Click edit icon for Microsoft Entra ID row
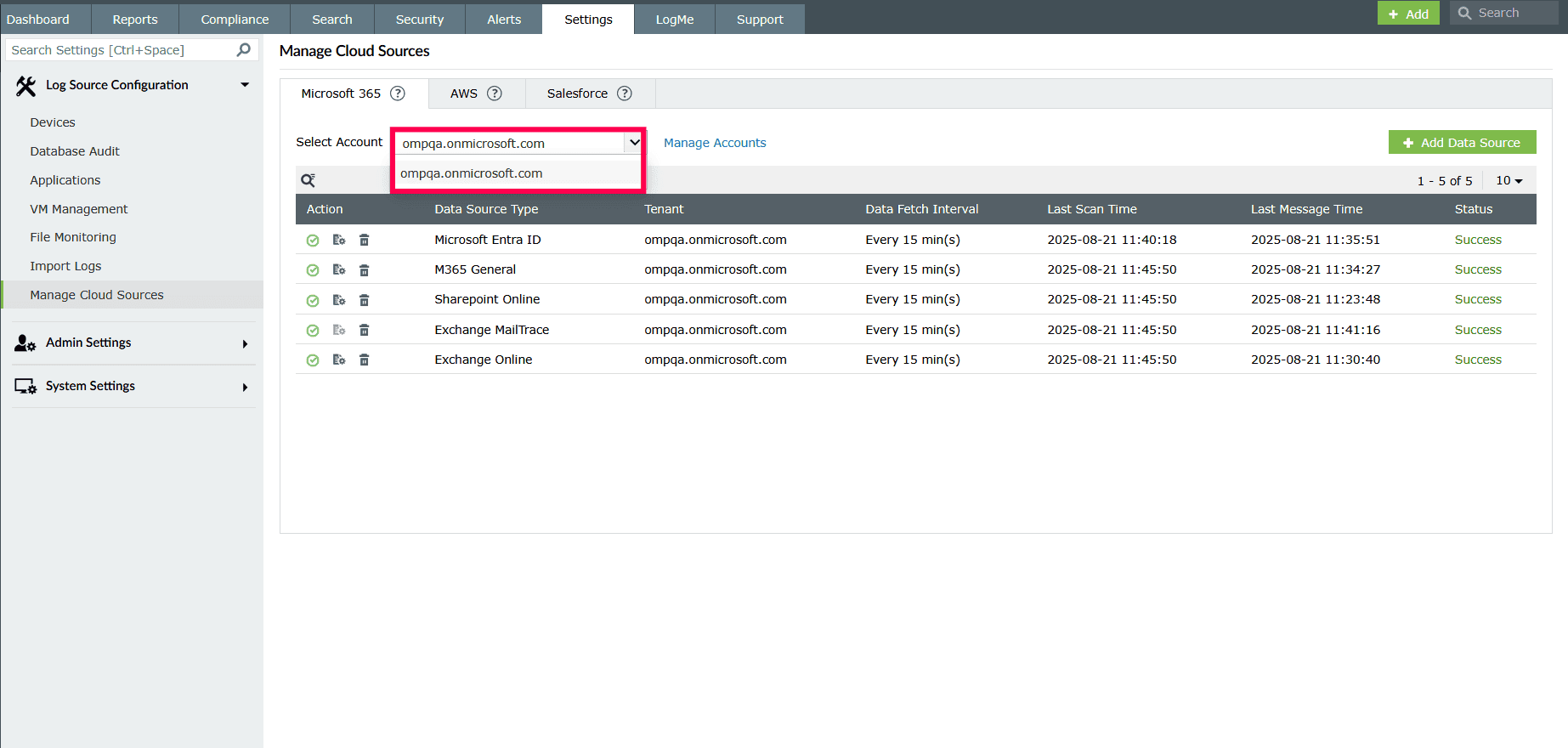Viewport: 1568px width, 748px height. pyautogui.click(x=339, y=240)
